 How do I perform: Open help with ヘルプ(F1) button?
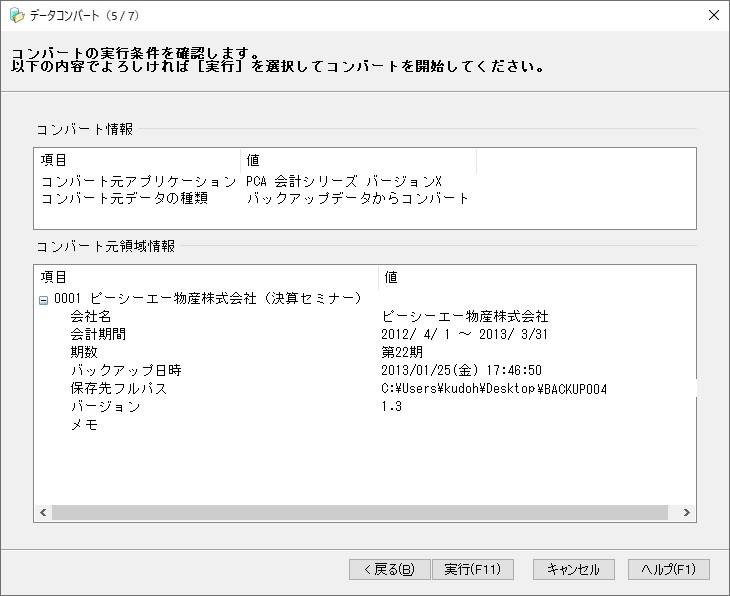click(x=669, y=569)
